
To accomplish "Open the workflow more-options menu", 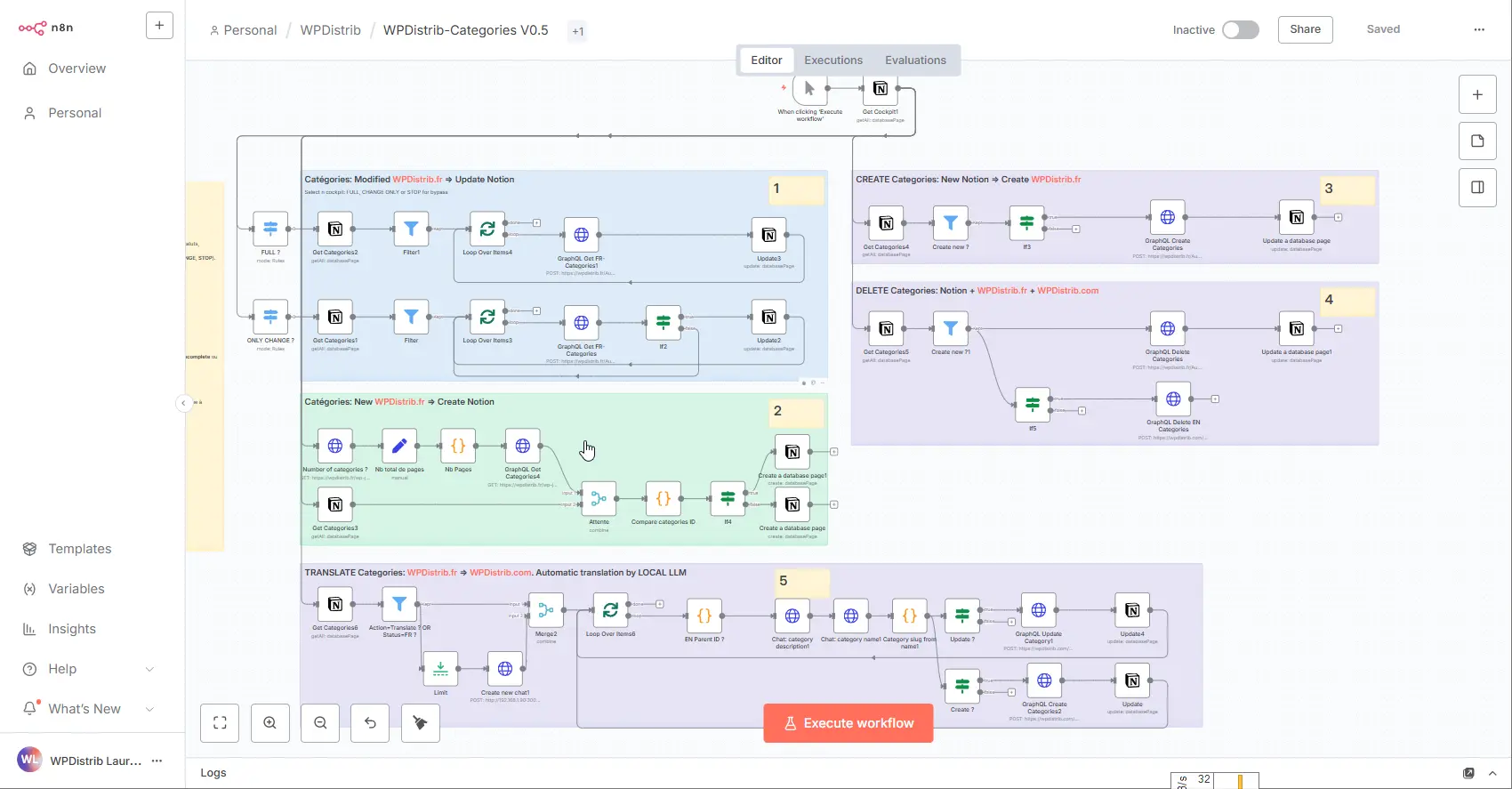I will click(x=1479, y=29).
